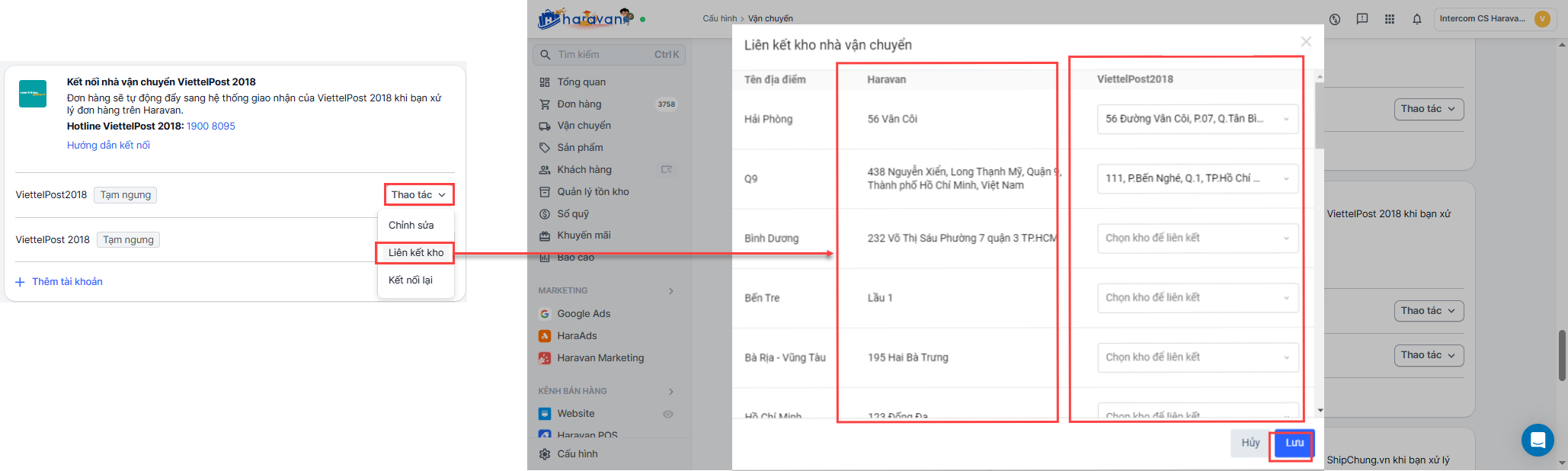
Task: Click the 195 Hai Bà Trưng address
Action: click(x=908, y=357)
